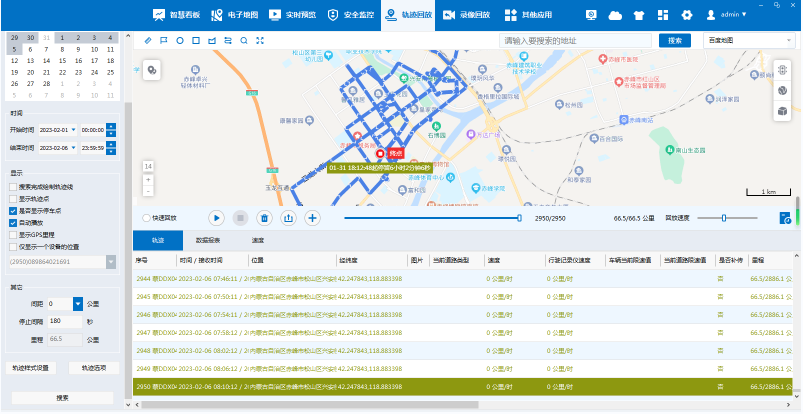Click the fullscreen expand icon on map toolbar
Screen dimensions: 803x414
[260, 40]
